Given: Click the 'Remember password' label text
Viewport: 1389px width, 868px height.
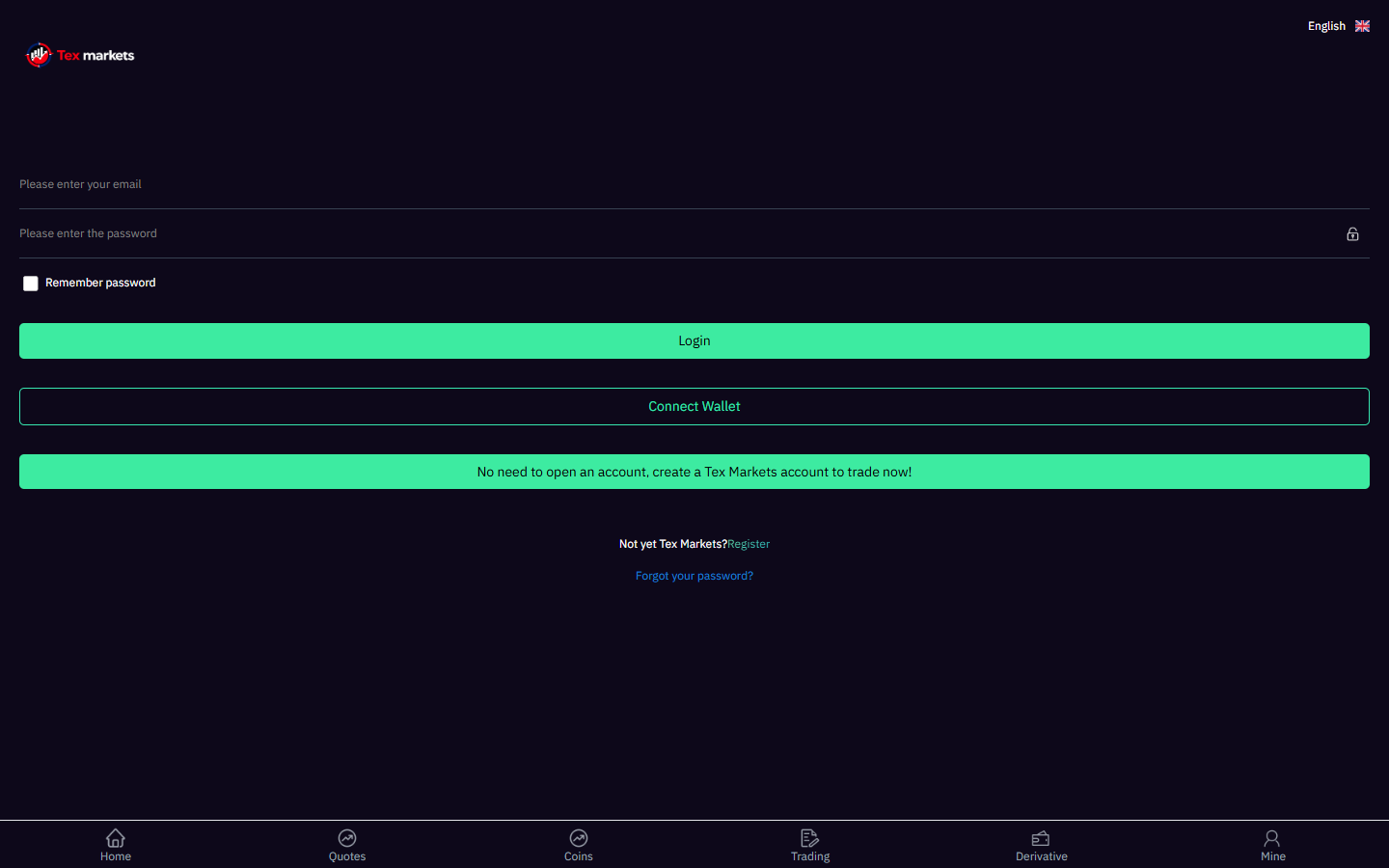Looking at the screenshot, I should pyautogui.click(x=100, y=283).
